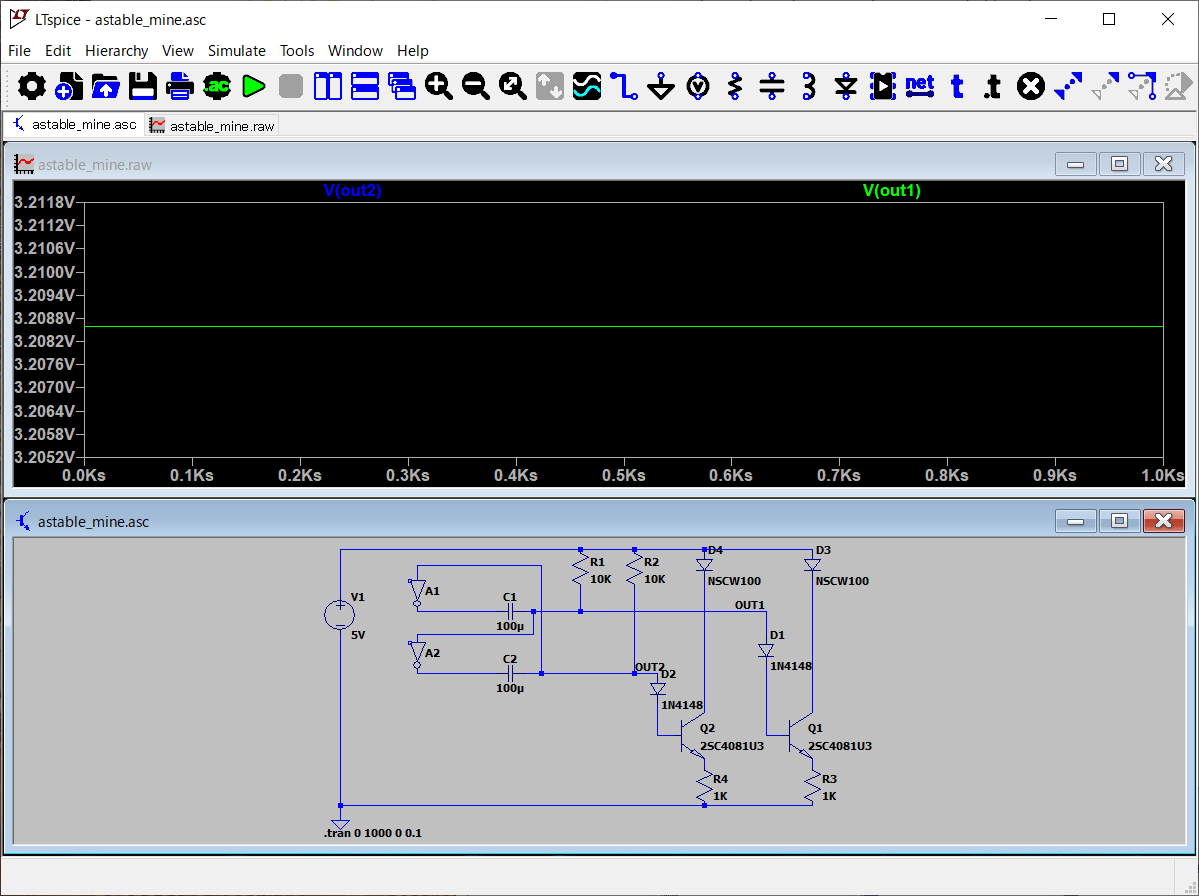Screen dimensions: 1199x896
Task: Choose the Ground symbol tool
Action: 661,87
